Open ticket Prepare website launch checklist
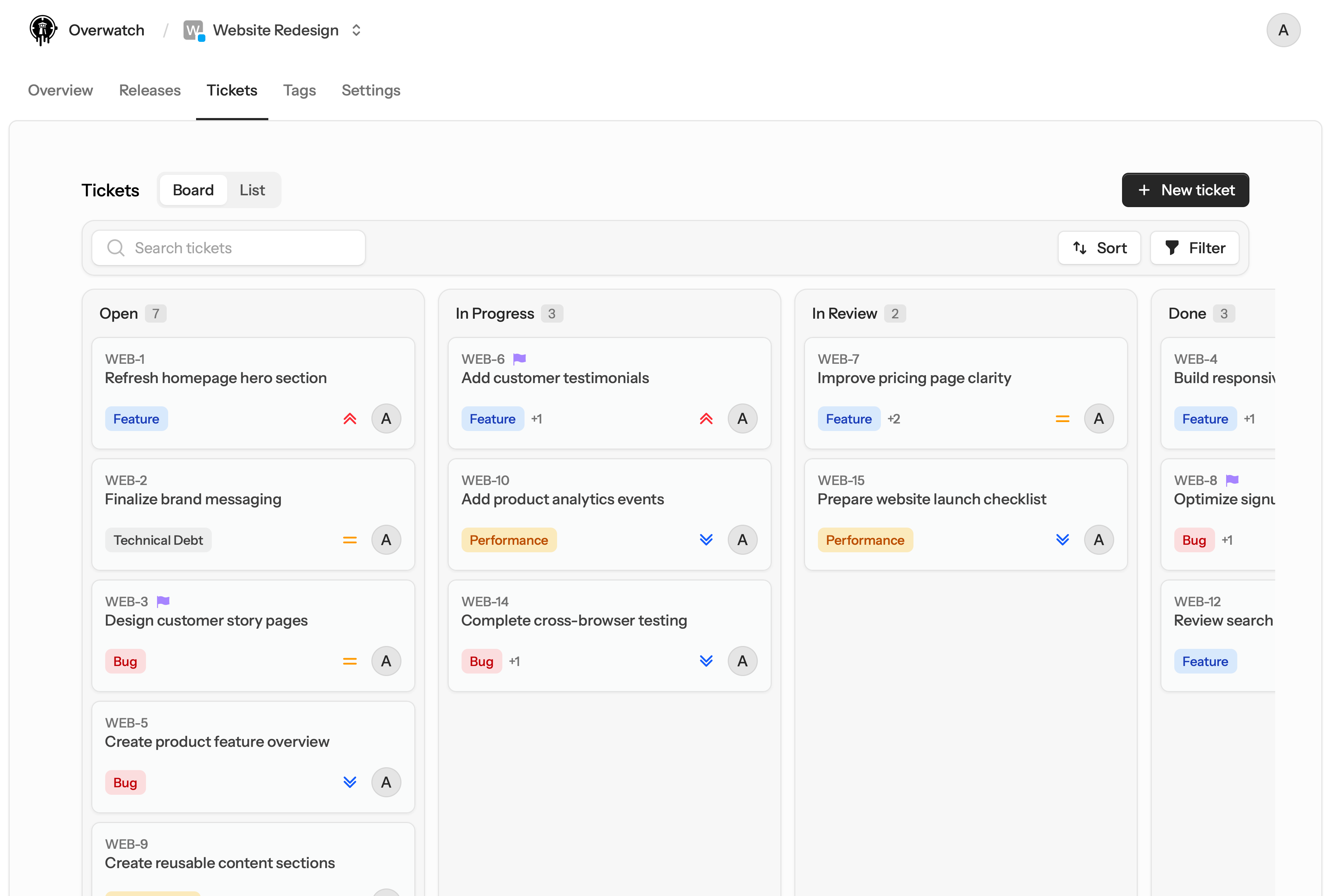This screenshot has height=896, width=1331. pyautogui.click(x=932, y=499)
